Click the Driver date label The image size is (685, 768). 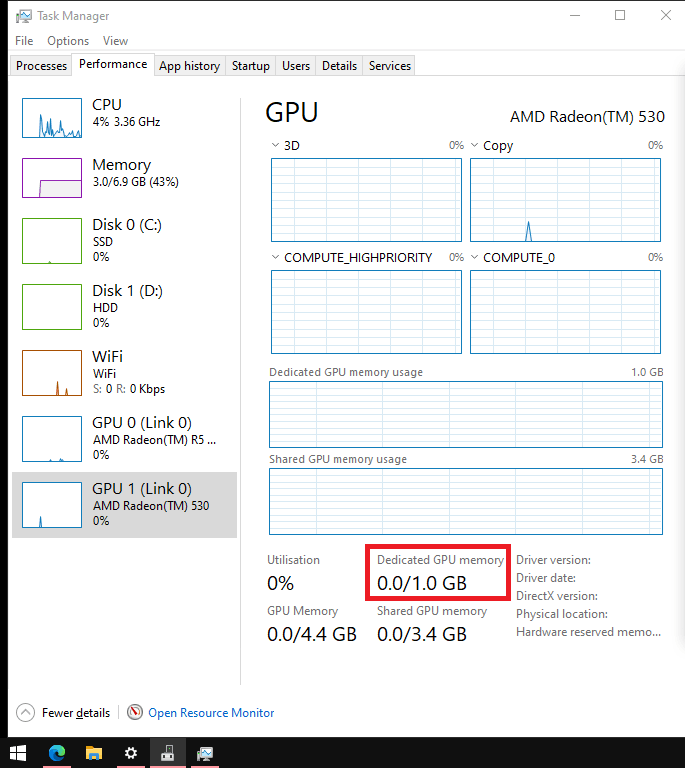546,578
